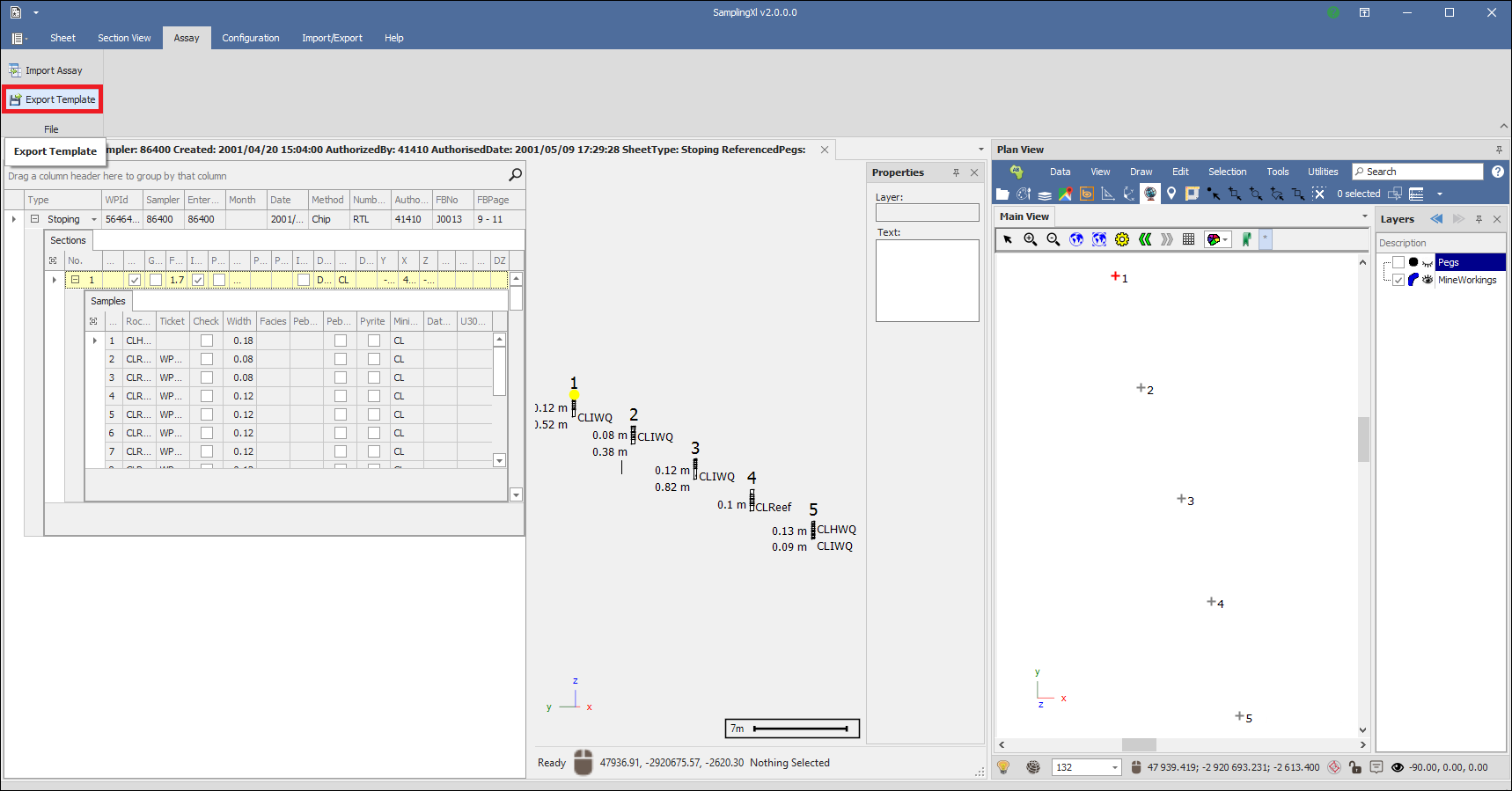Open the Configuration ribbon tab
This screenshot has height=791, width=1512.
click(x=250, y=38)
